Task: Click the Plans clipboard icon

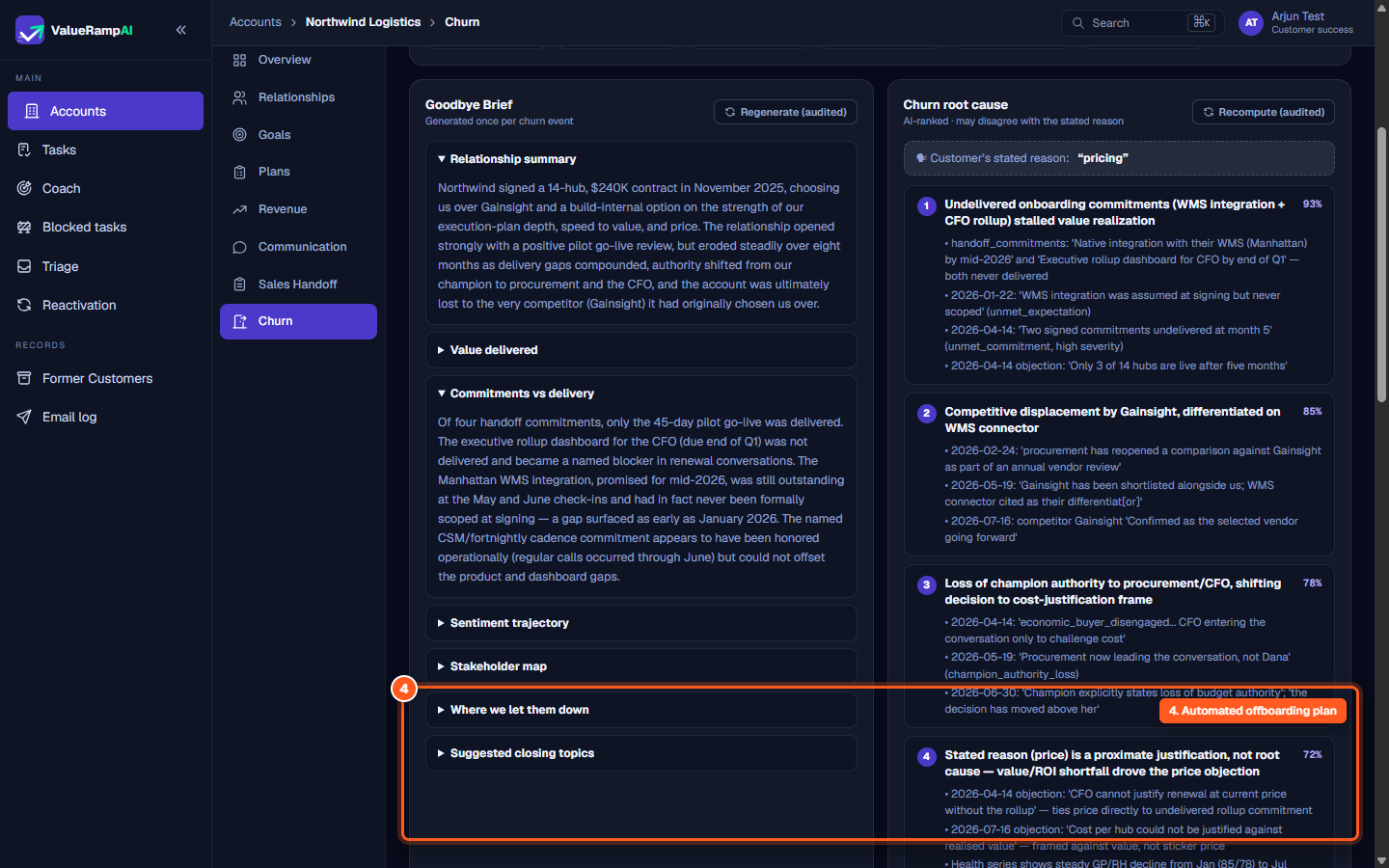Action: click(x=240, y=172)
